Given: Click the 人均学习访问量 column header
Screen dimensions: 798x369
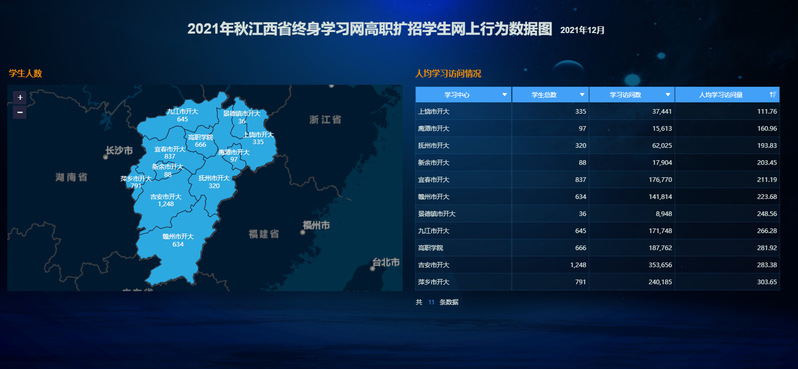Looking at the screenshot, I should [727, 95].
